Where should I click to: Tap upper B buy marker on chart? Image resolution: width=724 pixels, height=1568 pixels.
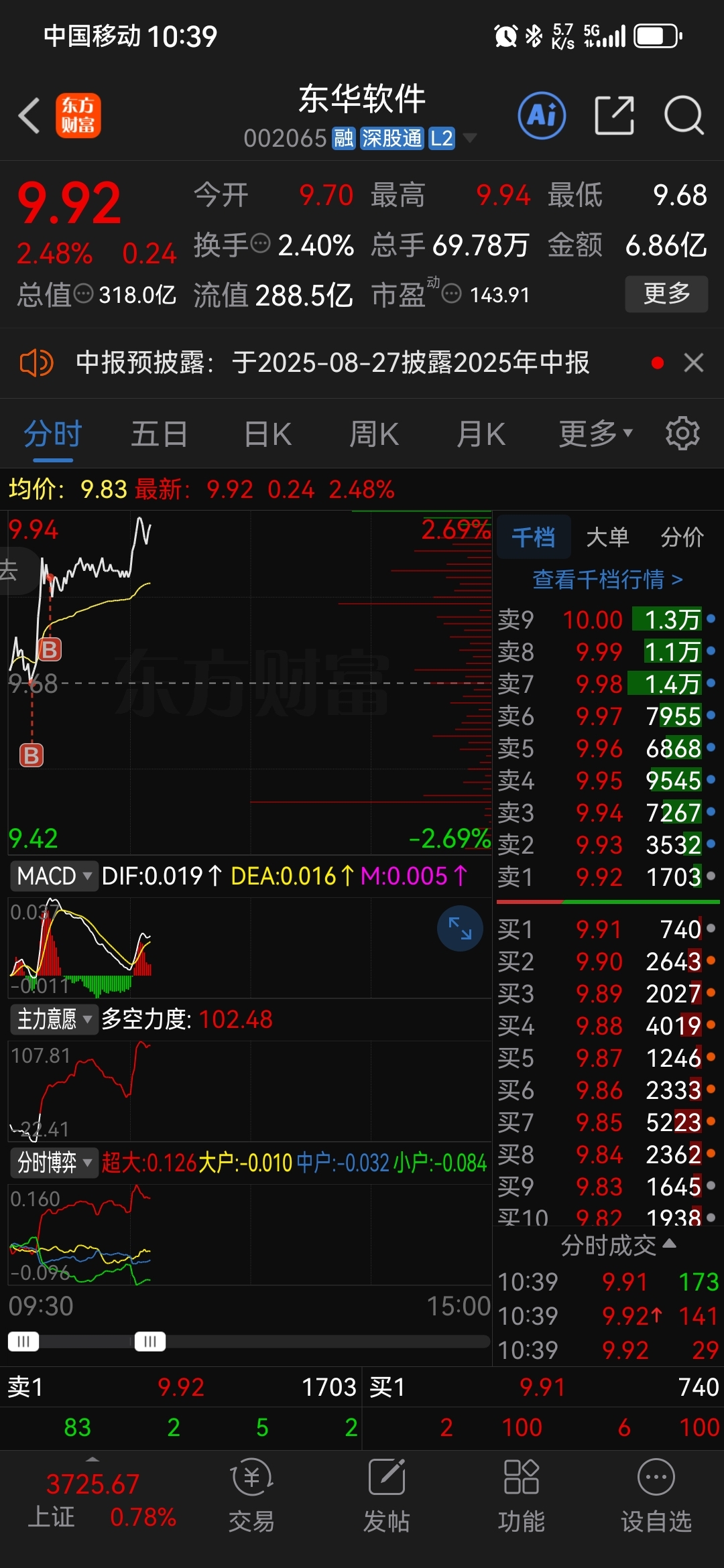coord(50,649)
